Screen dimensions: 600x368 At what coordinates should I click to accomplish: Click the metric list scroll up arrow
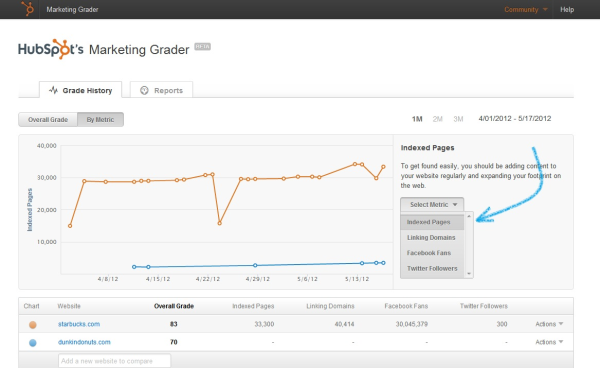point(469,217)
